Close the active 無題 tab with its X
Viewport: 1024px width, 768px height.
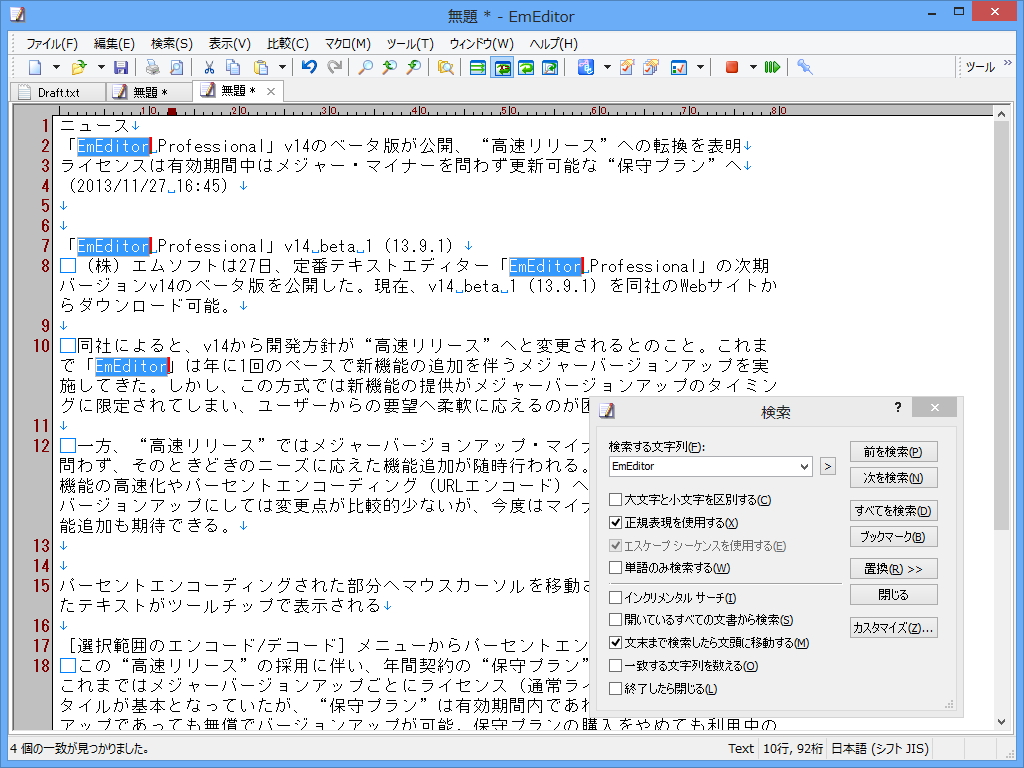271,91
